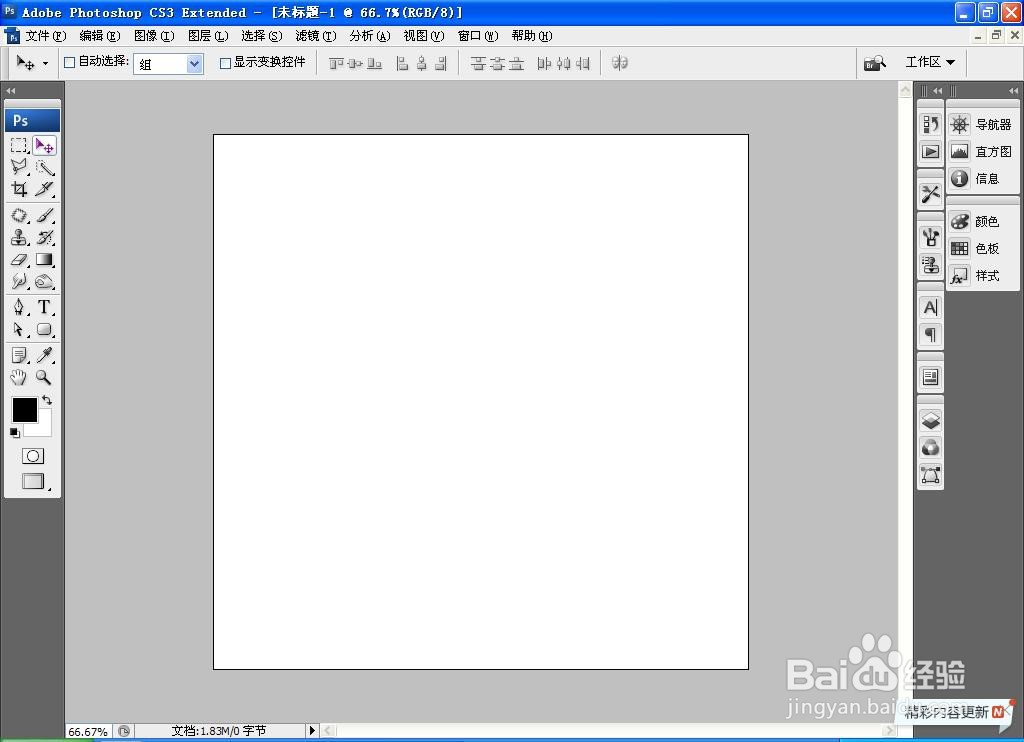1024x742 pixels.
Task: Open the Clone Source panel icon
Action: [x=931, y=265]
